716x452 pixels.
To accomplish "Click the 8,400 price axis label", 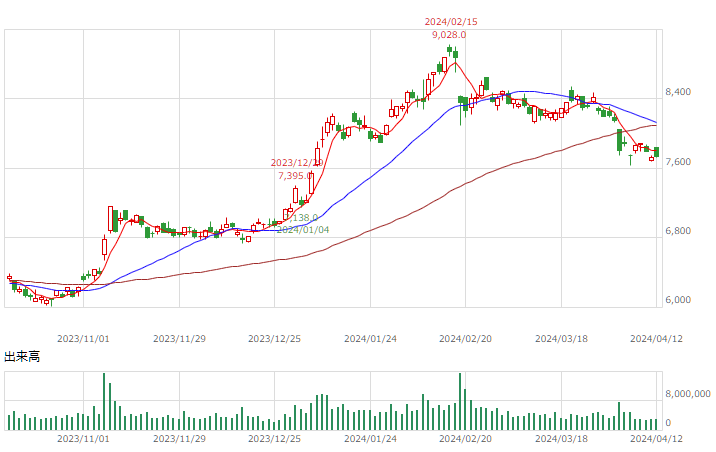I will [678, 92].
